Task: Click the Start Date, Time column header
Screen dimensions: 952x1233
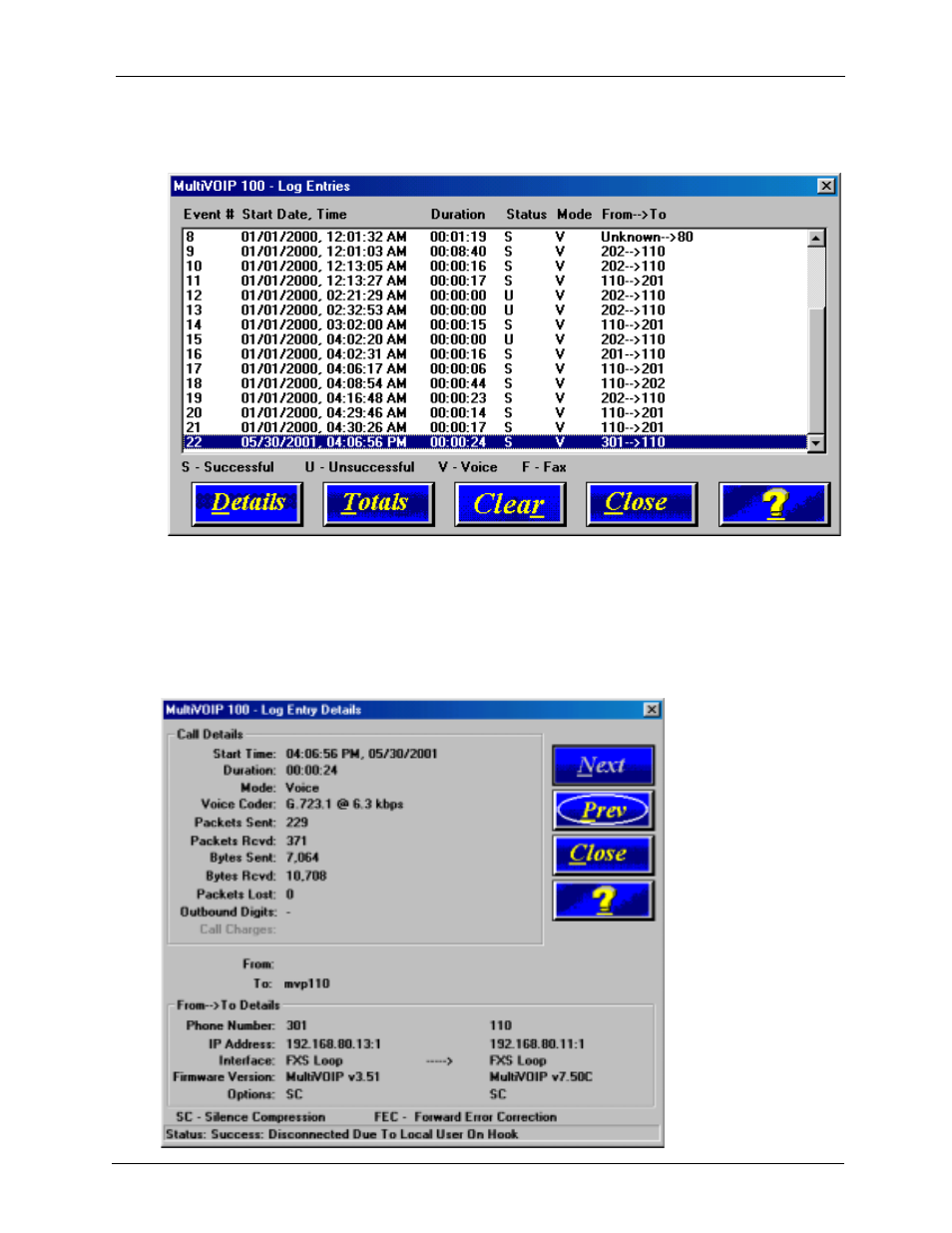Action: tap(294, 215)
